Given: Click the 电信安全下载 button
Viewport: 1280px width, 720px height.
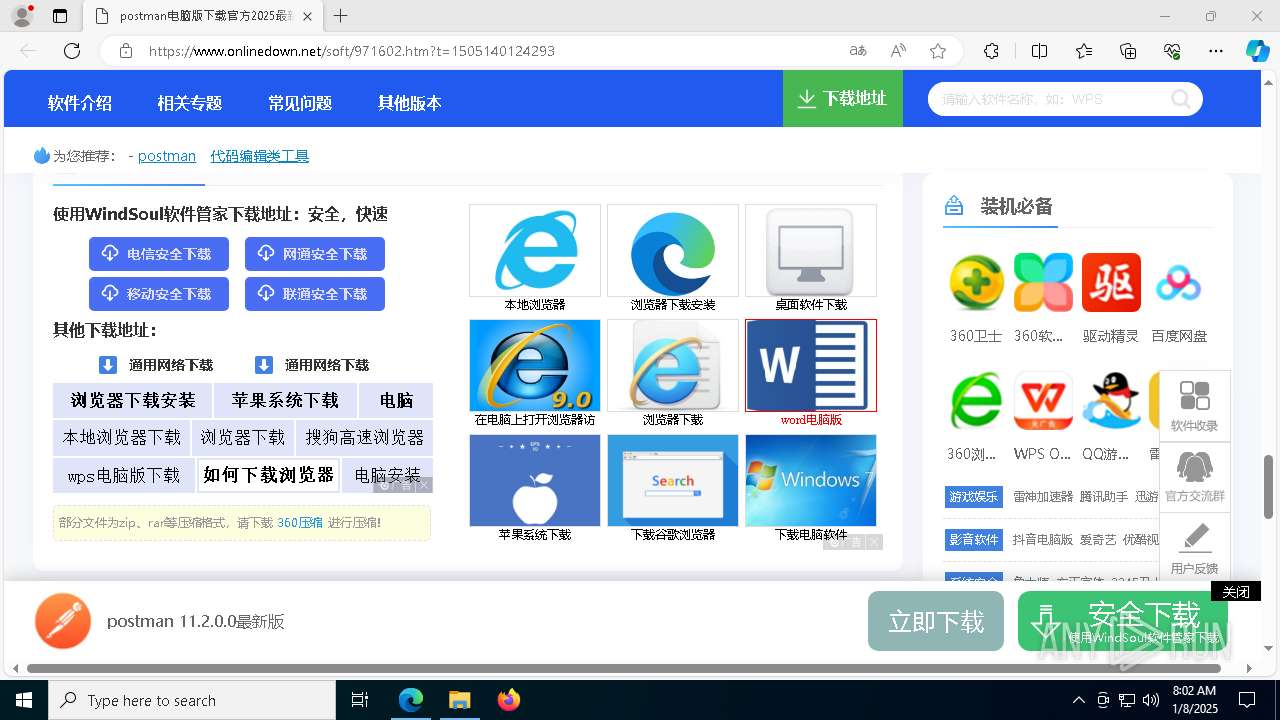Looking at the screenshot, I should pyautogui.click(x=159, y=254).
